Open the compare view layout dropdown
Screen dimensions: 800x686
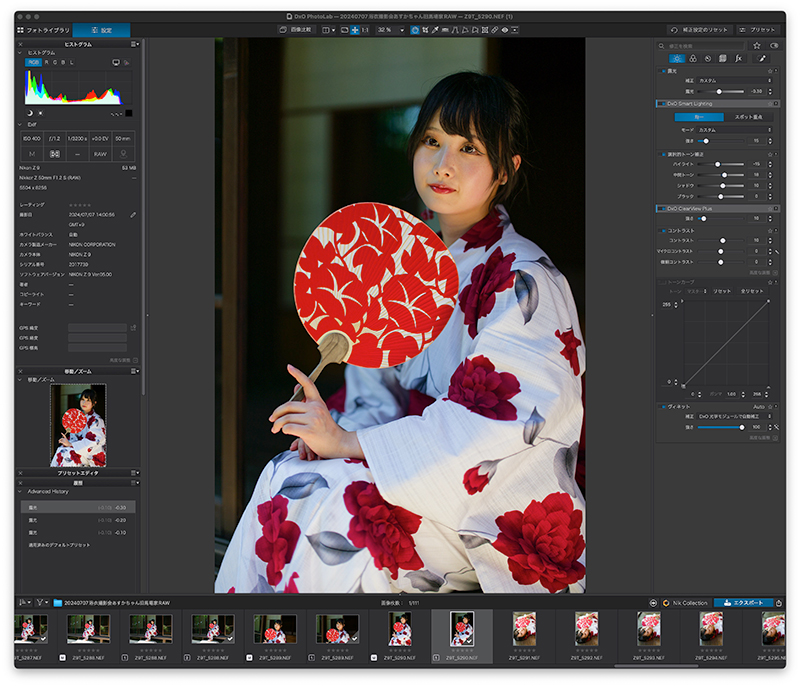[x=329, y=30]
